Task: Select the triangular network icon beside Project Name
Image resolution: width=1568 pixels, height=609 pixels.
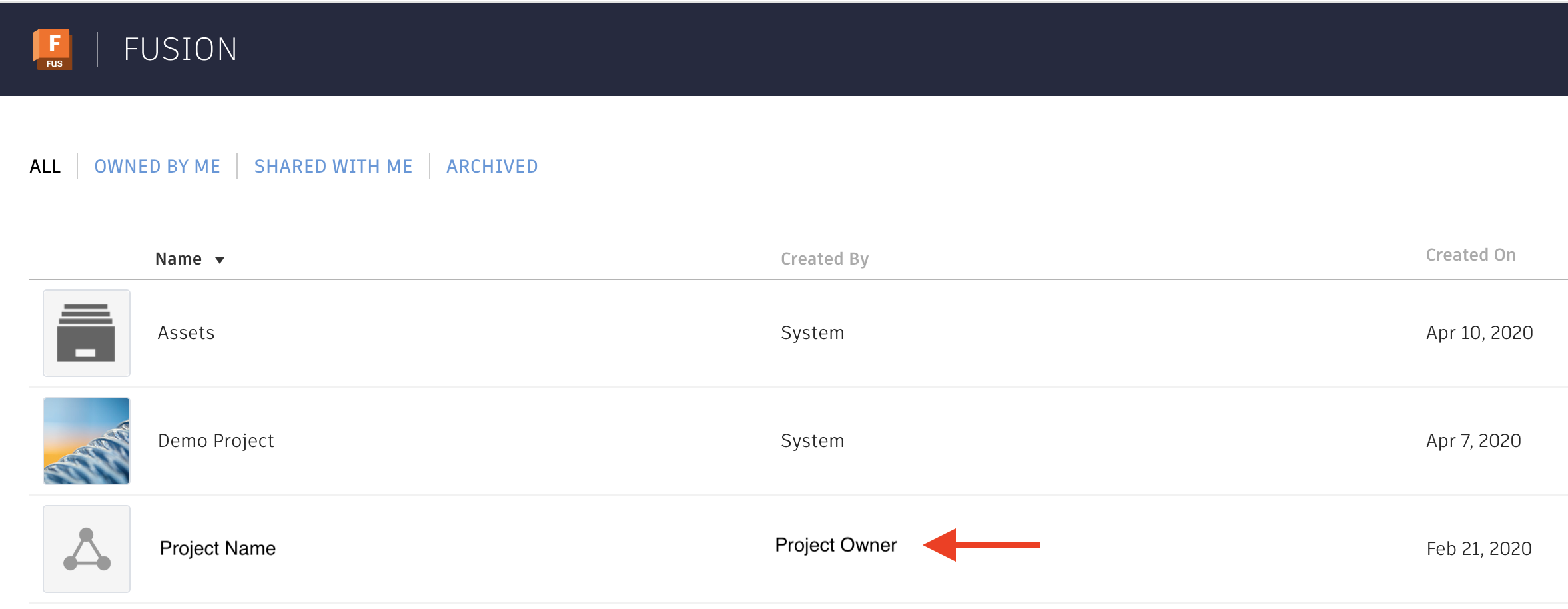Action: click(x=86, y=548)
